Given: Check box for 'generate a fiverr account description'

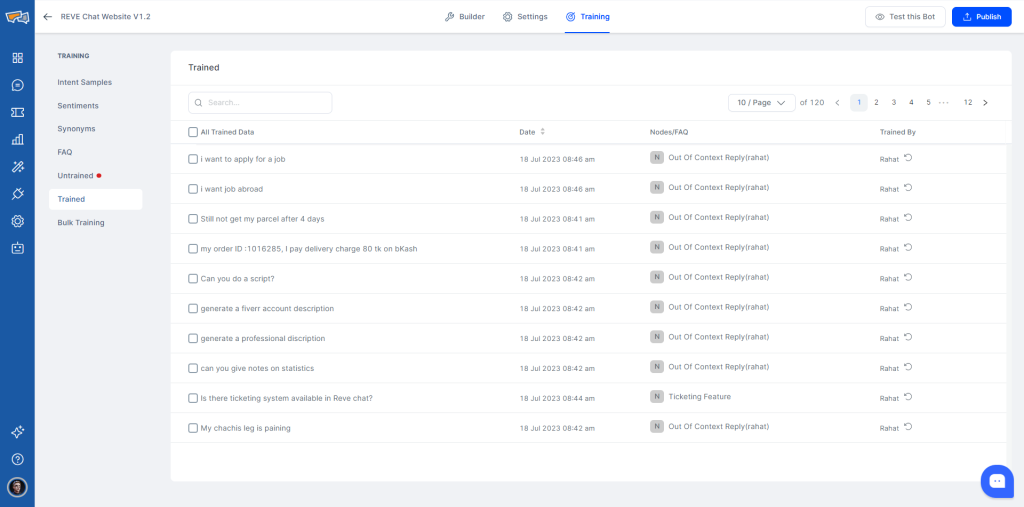Looking at the screenshot, I should (193, 308).
